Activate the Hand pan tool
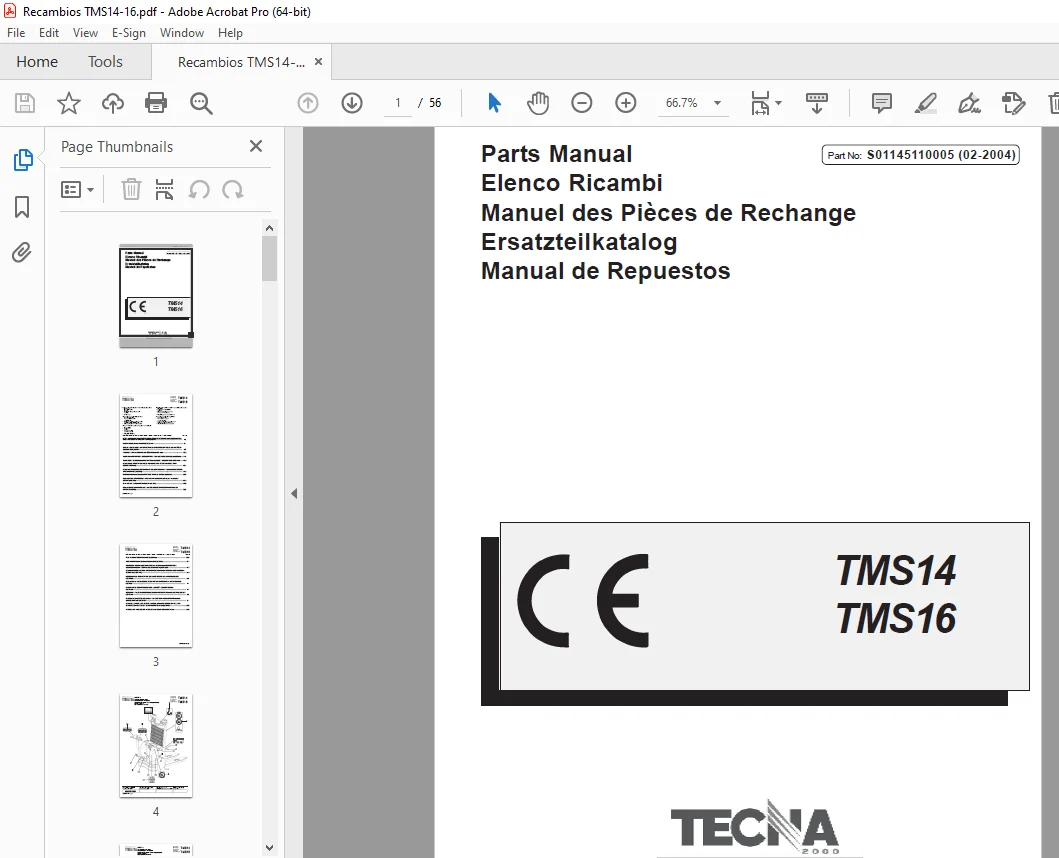The height and width of the screenshot is (858, 1059). pos(538,103)
